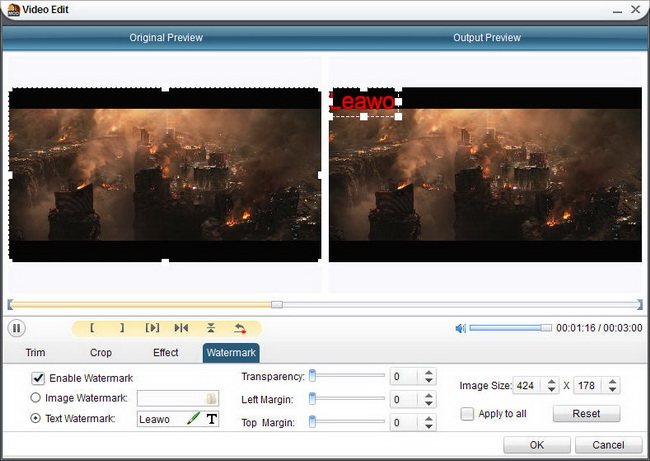Reset the watermark settings
The image size is (650, 461).
[586, 413]
